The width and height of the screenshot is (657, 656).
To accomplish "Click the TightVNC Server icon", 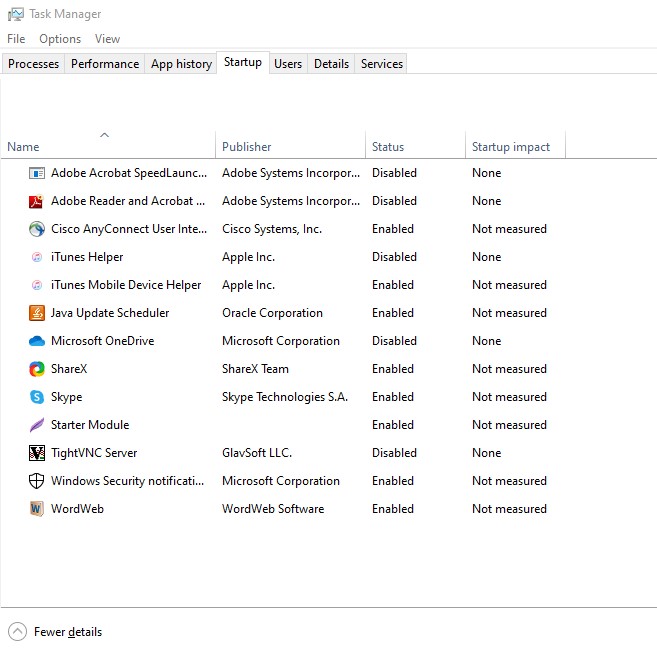I will [x=37, y=453].
